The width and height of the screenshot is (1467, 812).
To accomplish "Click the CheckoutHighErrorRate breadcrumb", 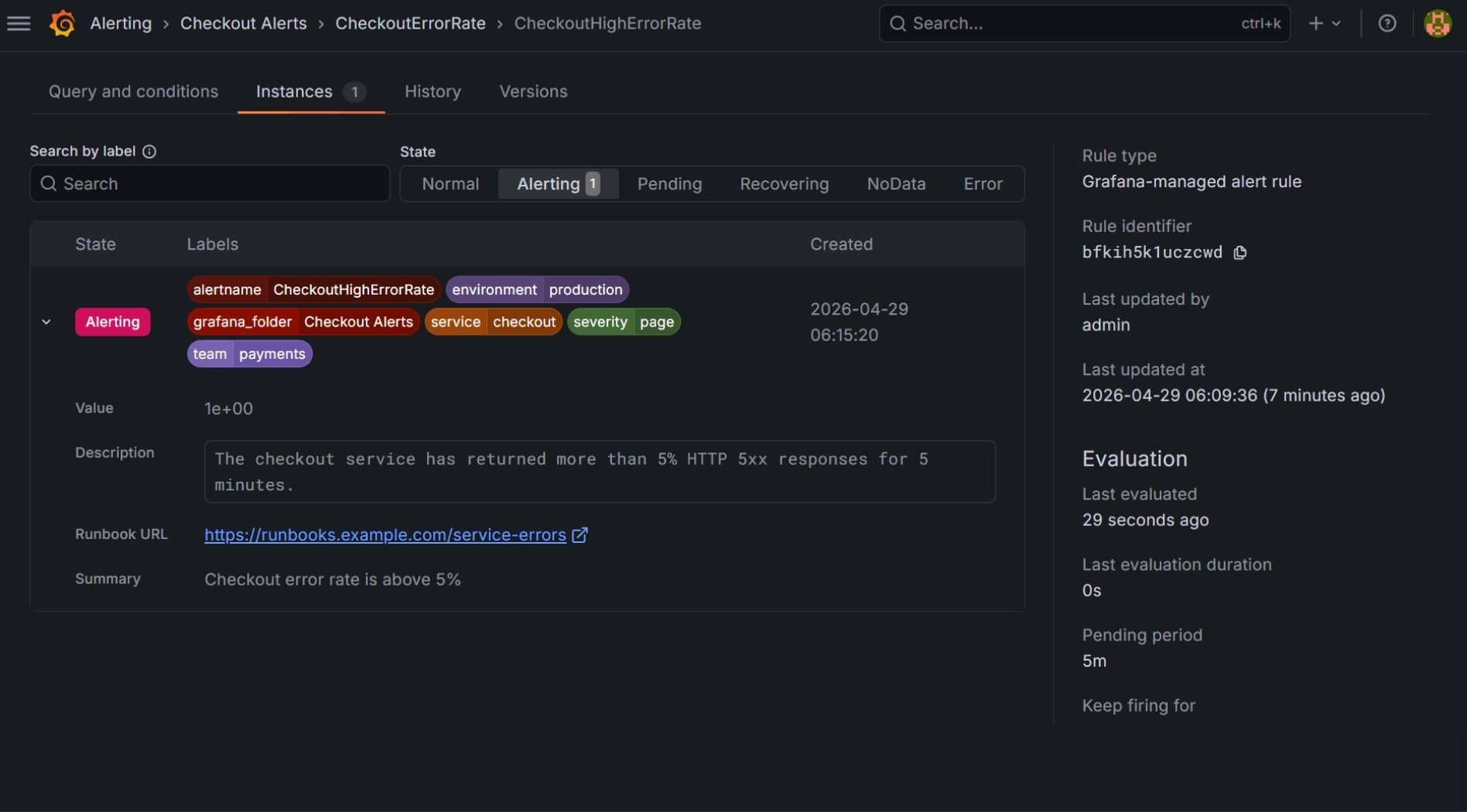I will [607, 24].
